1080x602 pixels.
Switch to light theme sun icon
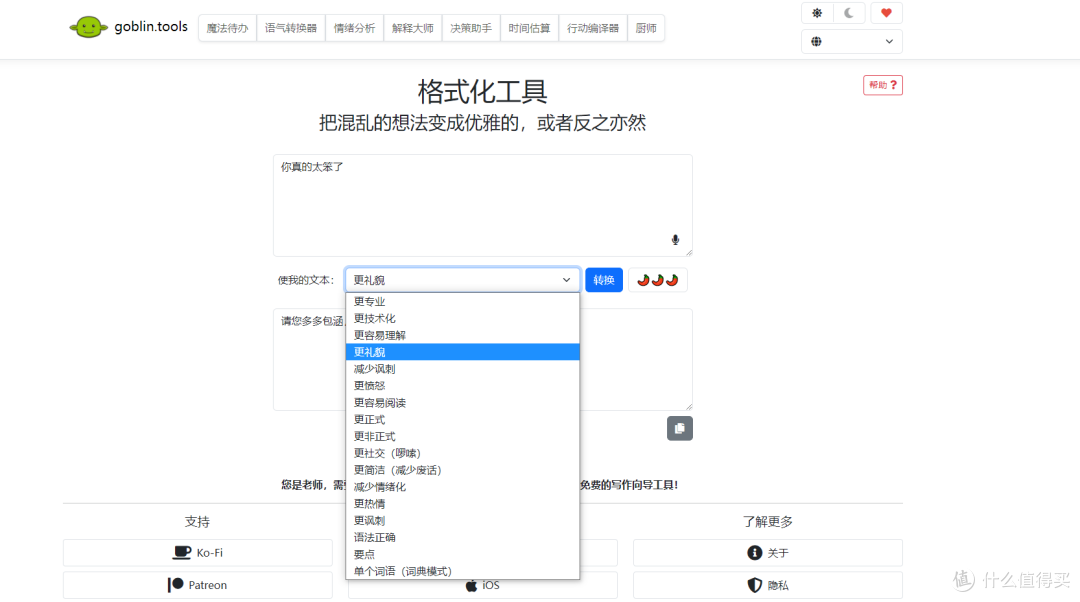point(817,13)
